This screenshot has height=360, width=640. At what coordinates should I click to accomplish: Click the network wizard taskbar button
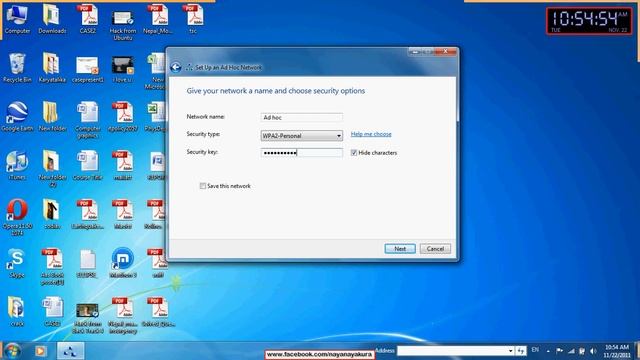(x=70, y=351)
